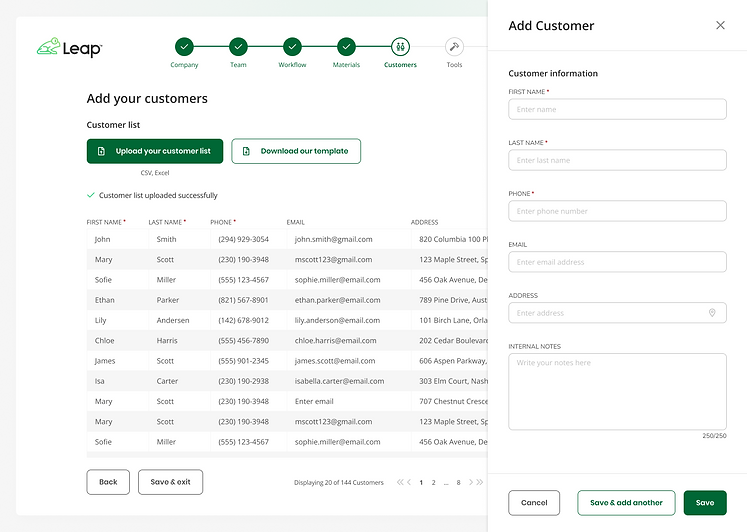Click the empty 'Enter email' cell
Viewport: 747px width, 532px height.
[x=314, y=401]
